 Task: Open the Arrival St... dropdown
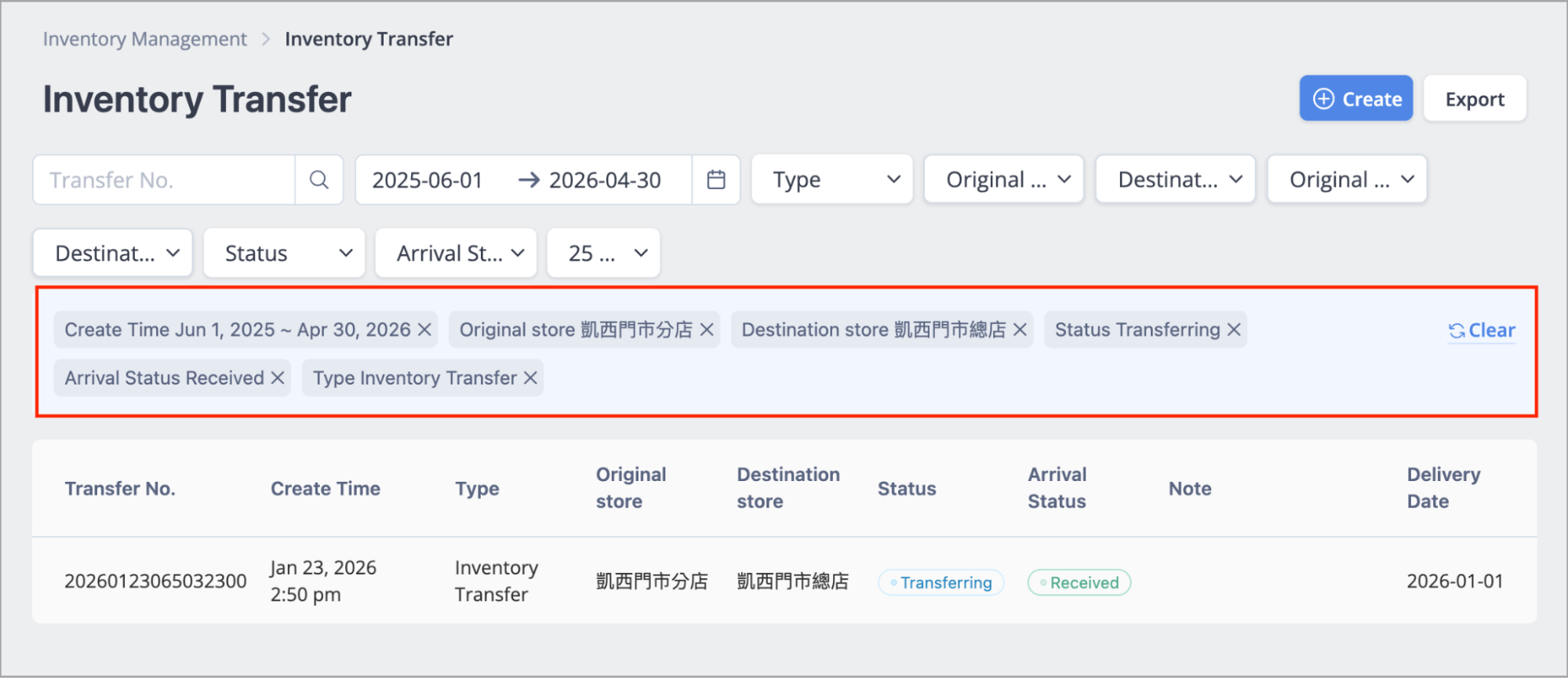click(456, 253)
